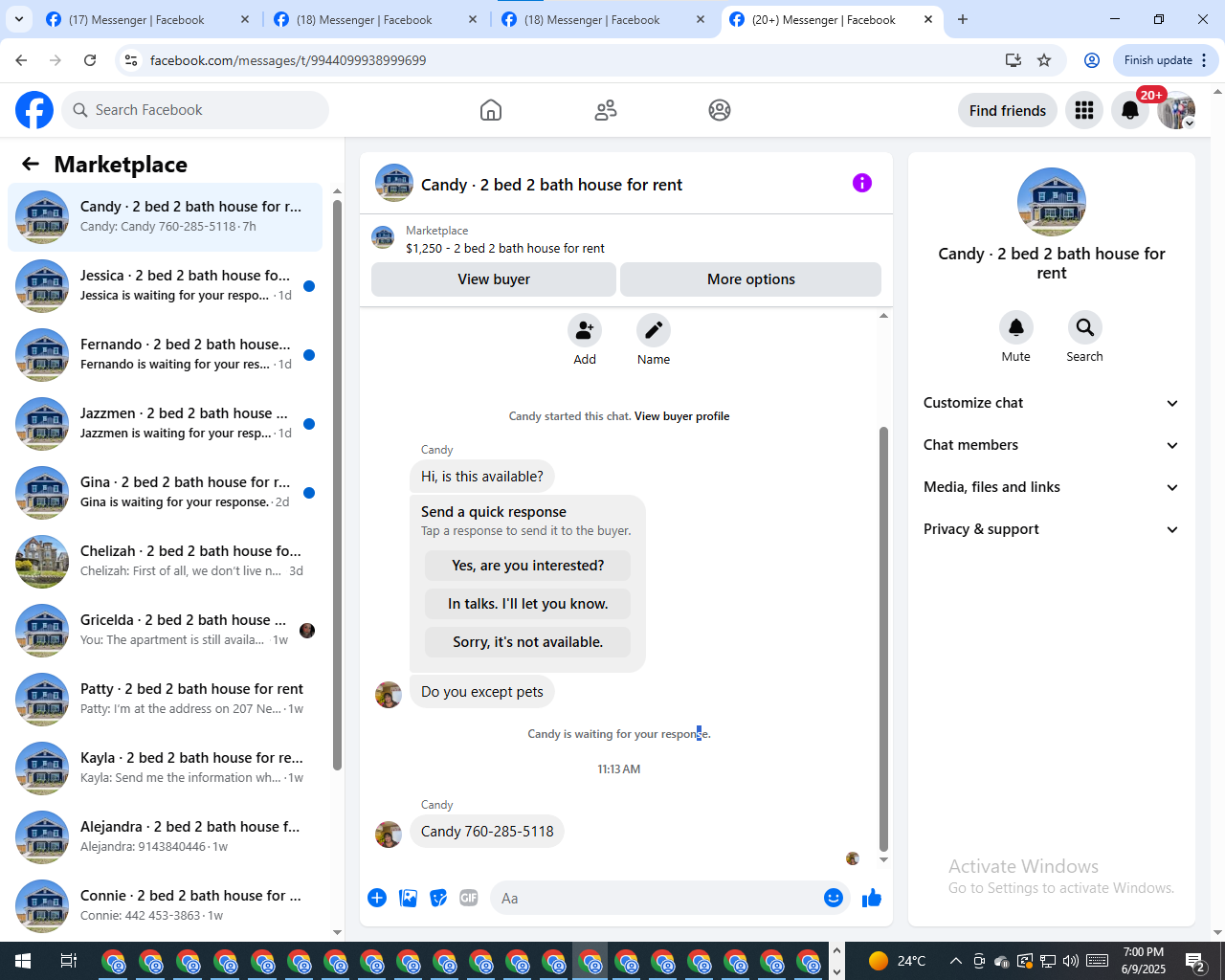This screenshot has width=1225, height=980.
Task: Send quick reply In talks. I'll let you know.
Action: click(528, 604)
